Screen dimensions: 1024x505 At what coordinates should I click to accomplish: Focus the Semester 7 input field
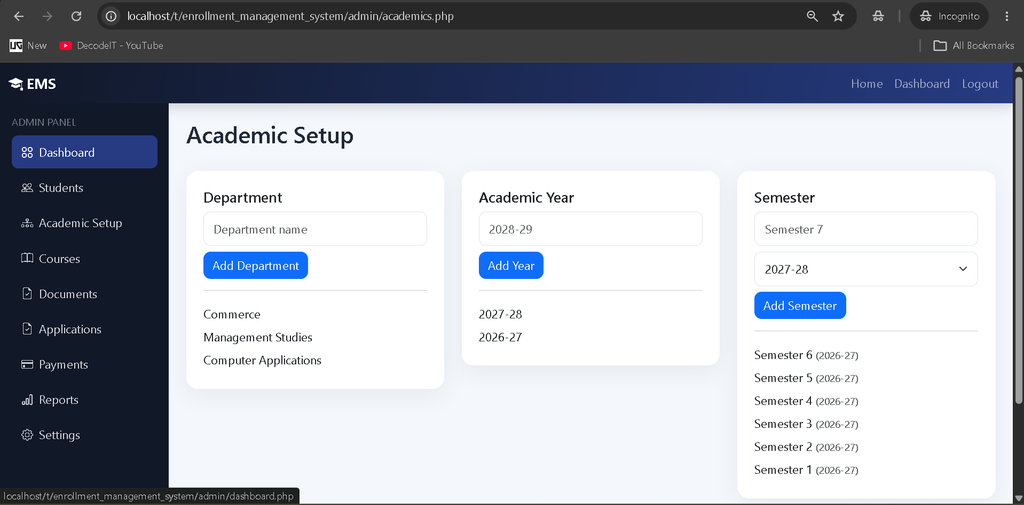[x=866, y=229]
